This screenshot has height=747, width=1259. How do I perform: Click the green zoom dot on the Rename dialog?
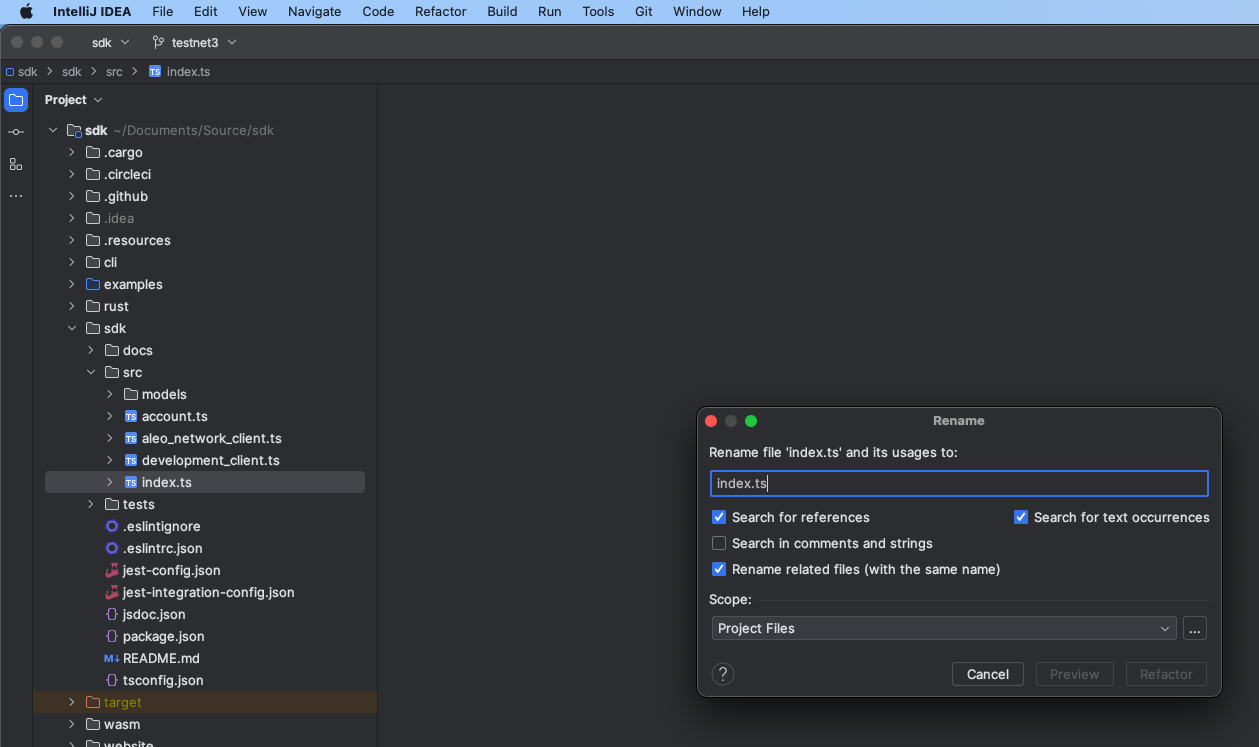coord(751,421)
